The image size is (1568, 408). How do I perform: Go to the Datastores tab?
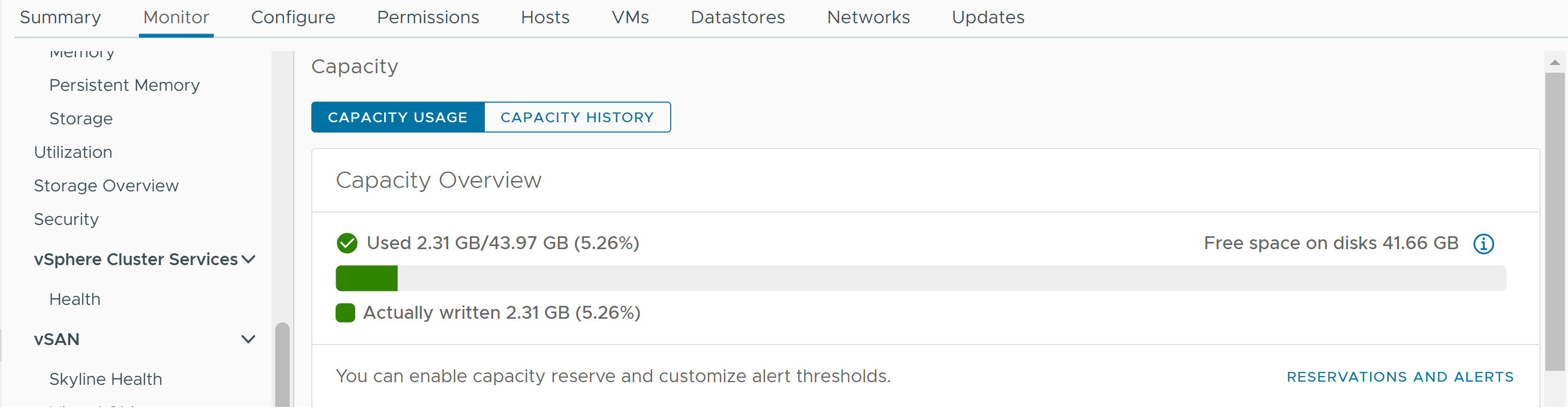737,17
